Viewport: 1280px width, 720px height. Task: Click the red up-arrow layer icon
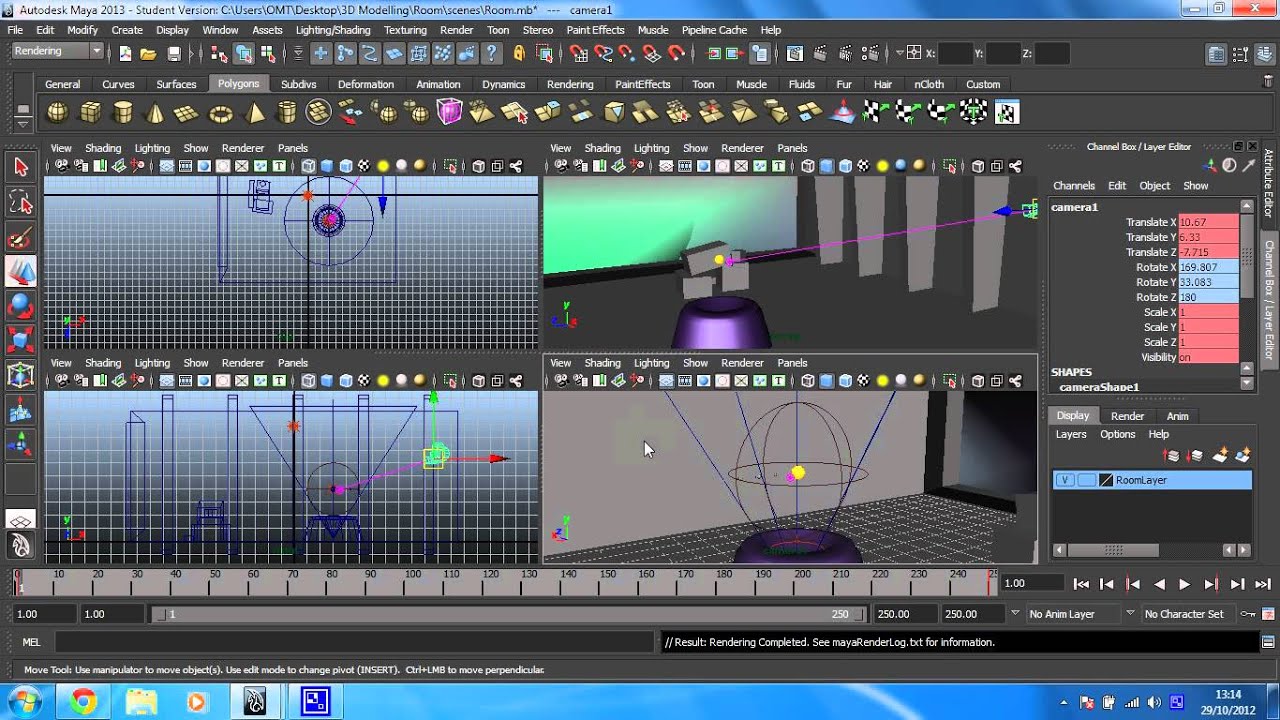pos(1172,455)
